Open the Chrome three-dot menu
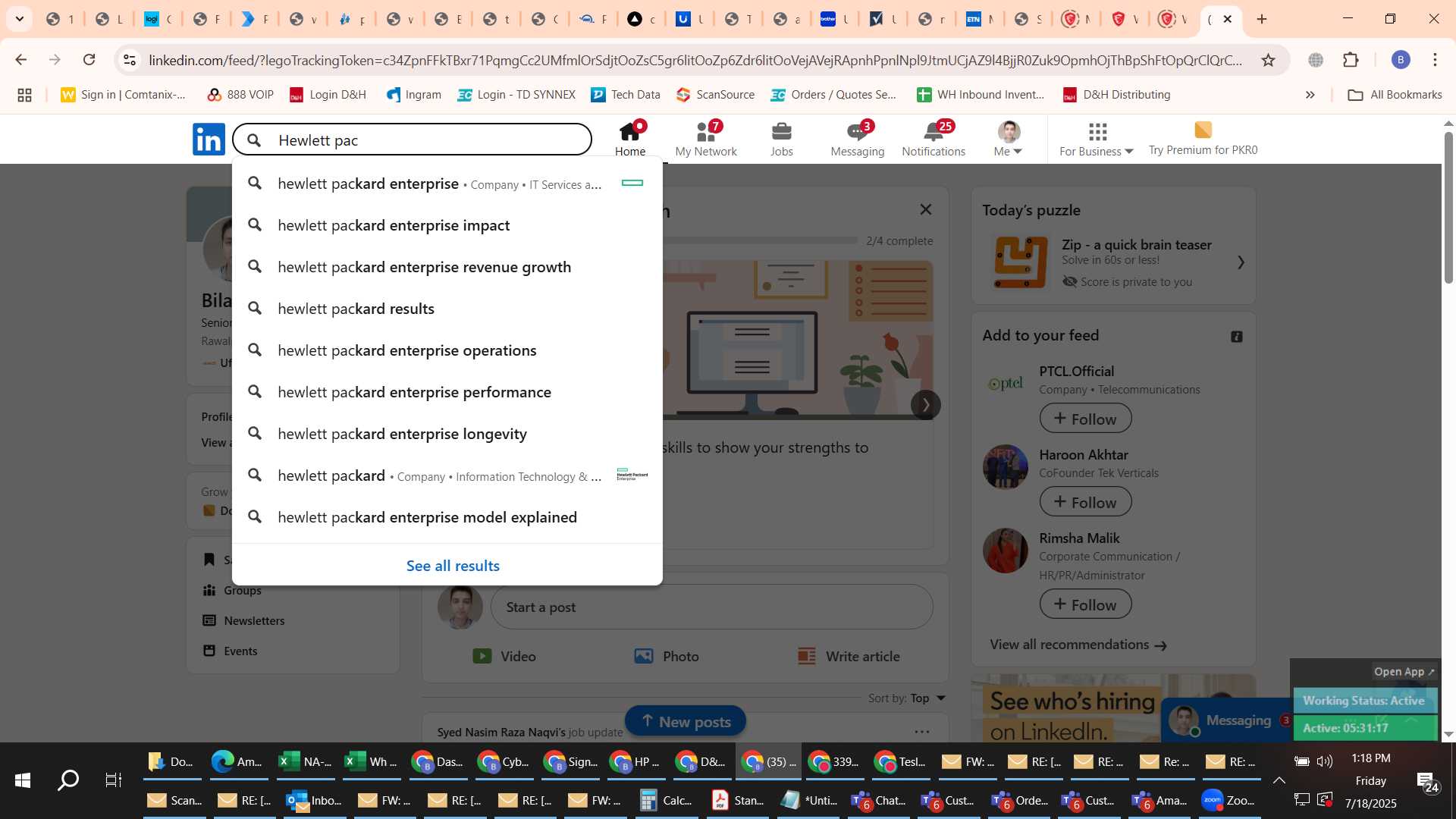Image resolution: width=1456 pixels, height=819 pixels. click(1434, 60)
